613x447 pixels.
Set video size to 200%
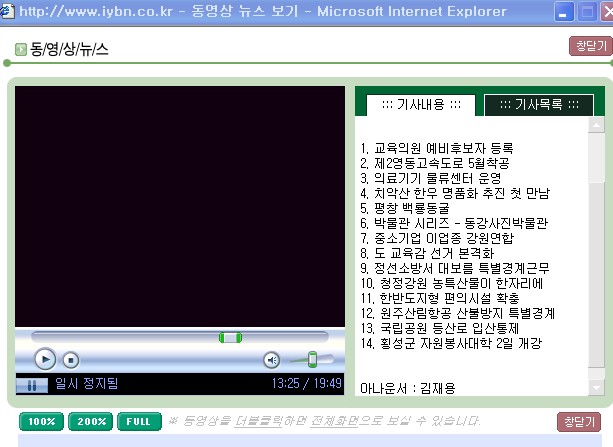[91, 421]
